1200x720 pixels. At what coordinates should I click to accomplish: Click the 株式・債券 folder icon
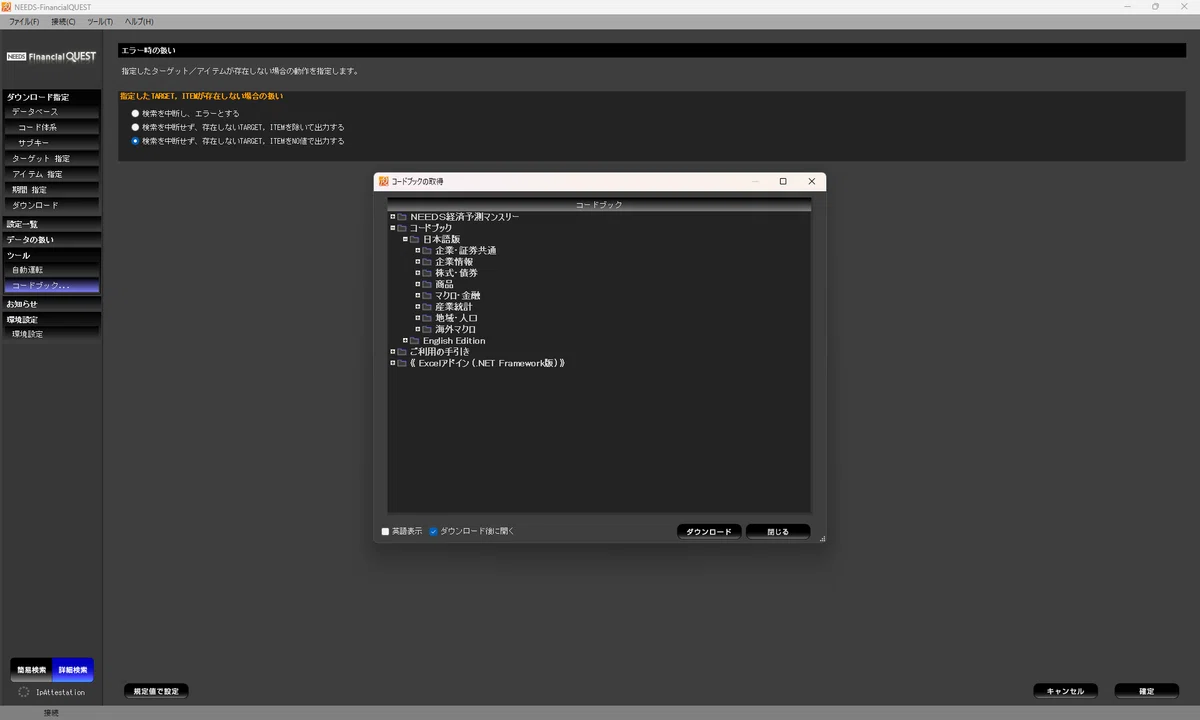coord(427,273)
